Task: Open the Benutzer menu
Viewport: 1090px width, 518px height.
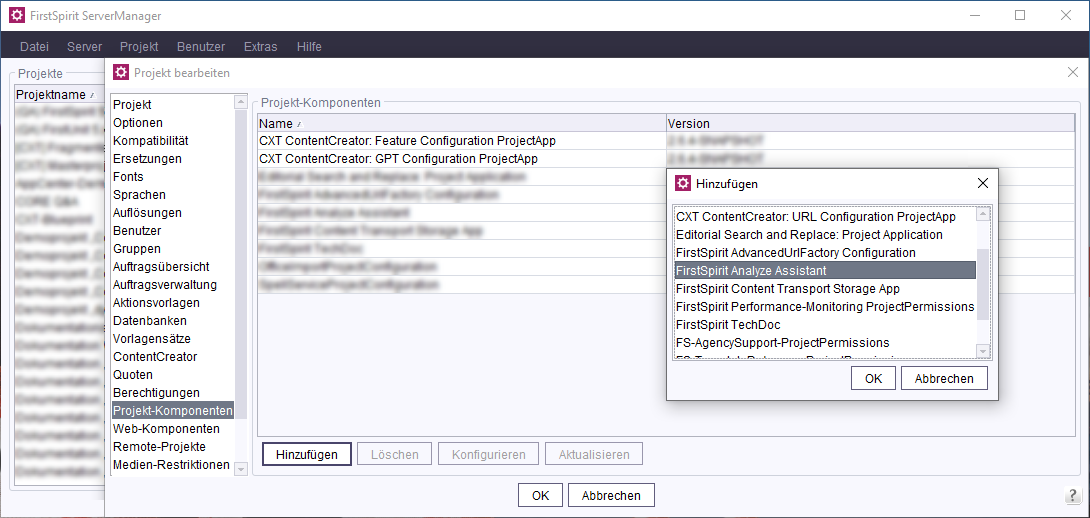Action: [x=201, y=46]
